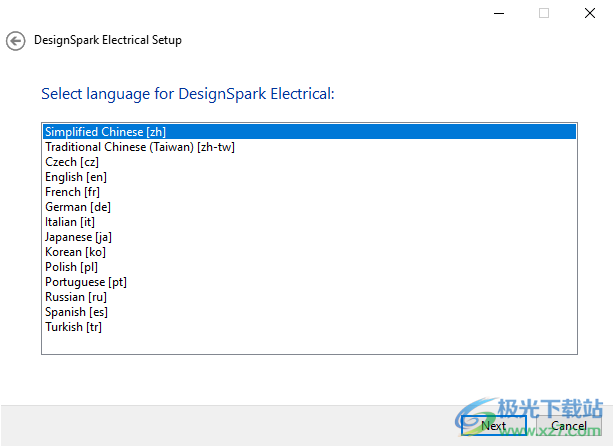Minimize the setup window
This screenshot has height=447, width=614.
tap(499, 13)
